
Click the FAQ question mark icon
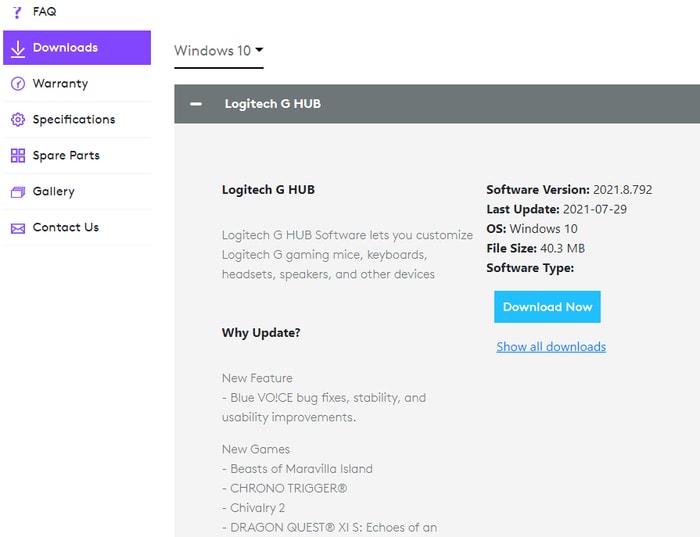(x=17, y=12)
